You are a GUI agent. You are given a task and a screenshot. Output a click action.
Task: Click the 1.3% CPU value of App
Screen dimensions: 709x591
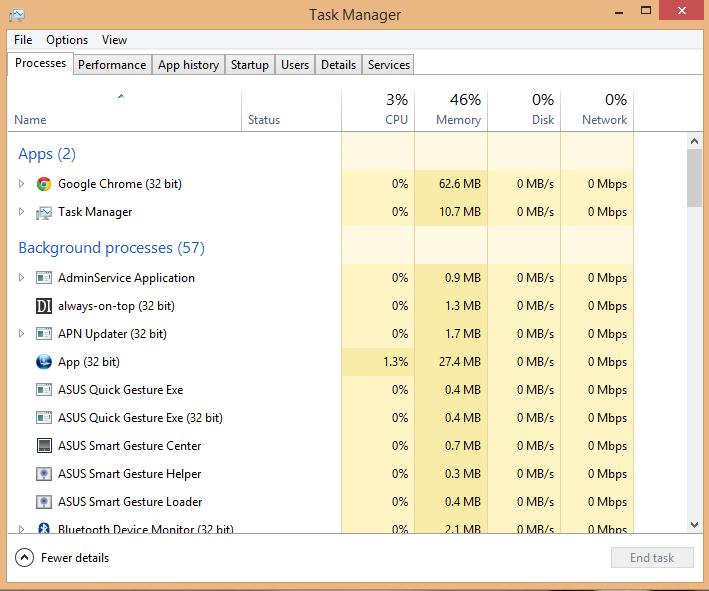point(396,362)
